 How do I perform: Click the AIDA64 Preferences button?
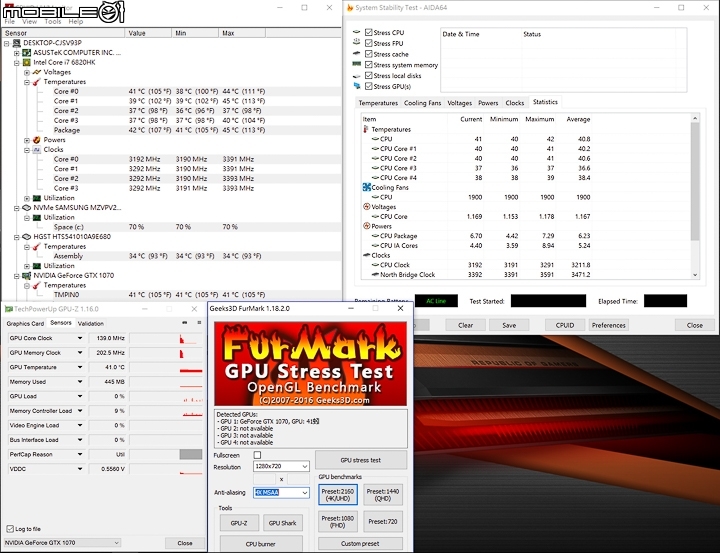pos(608,325)
